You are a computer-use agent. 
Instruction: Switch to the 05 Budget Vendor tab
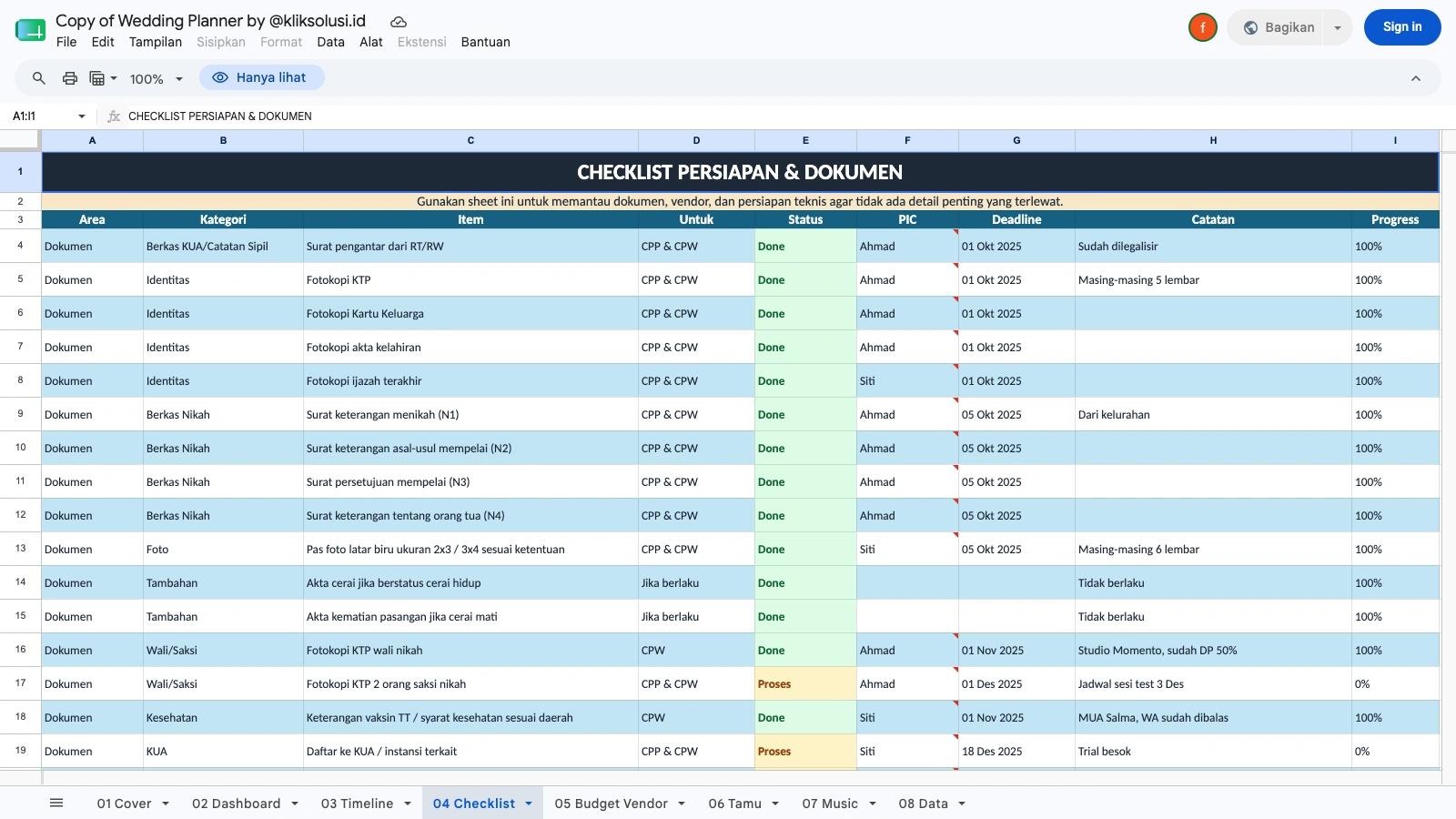[x=611, y=804]
